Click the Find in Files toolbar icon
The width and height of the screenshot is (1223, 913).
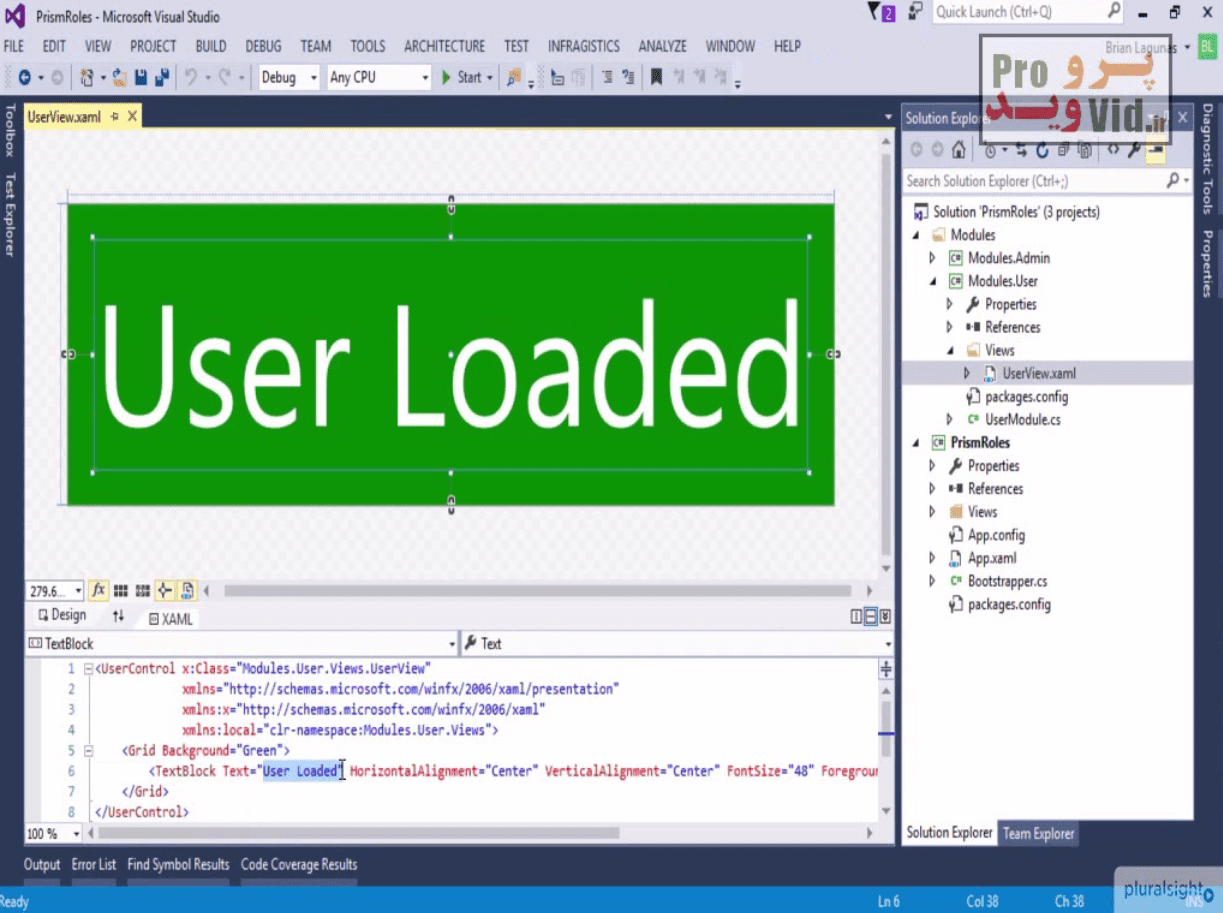[x=514, y=78]
